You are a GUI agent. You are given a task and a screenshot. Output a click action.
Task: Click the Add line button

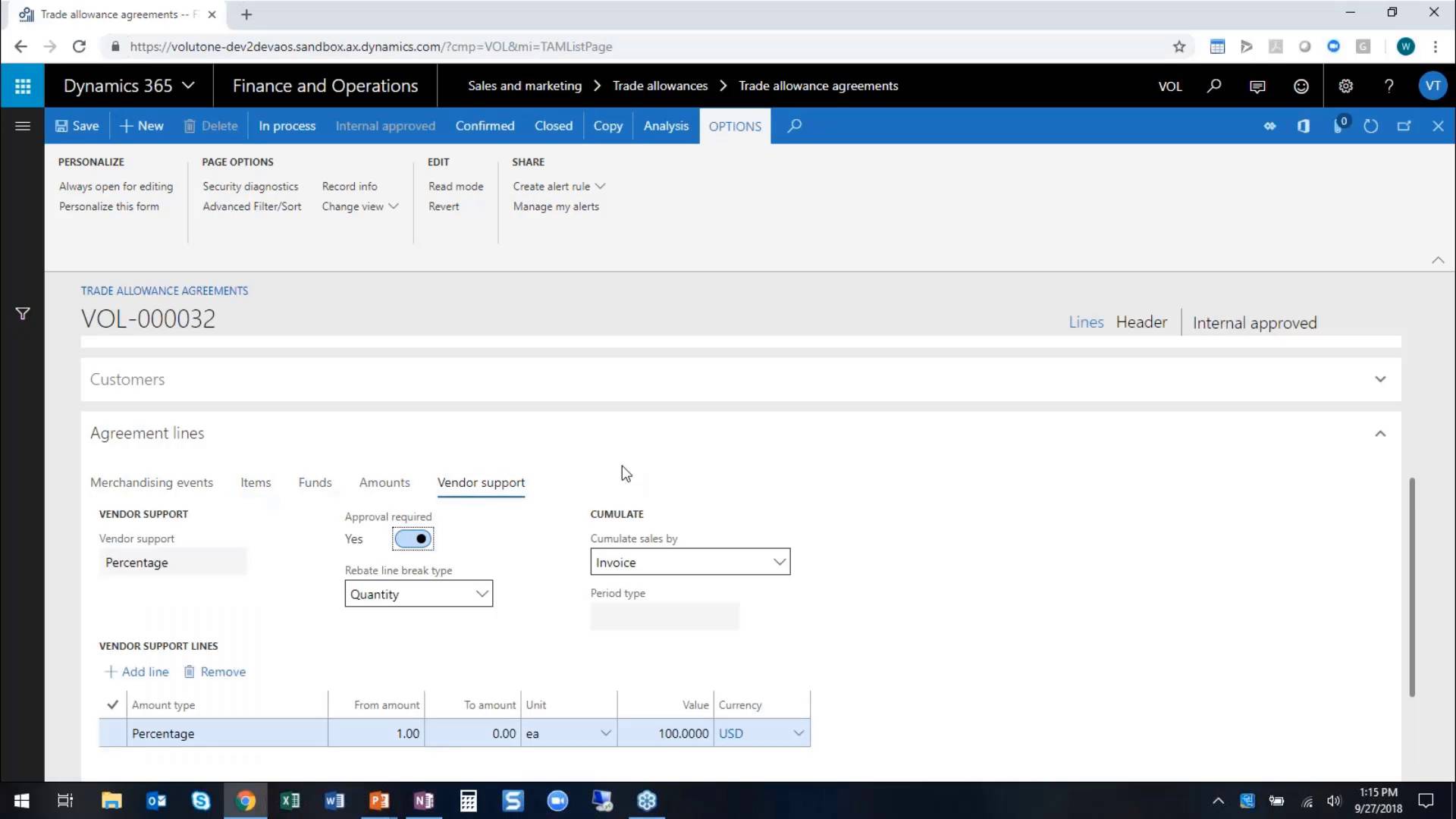pos(136,672)
